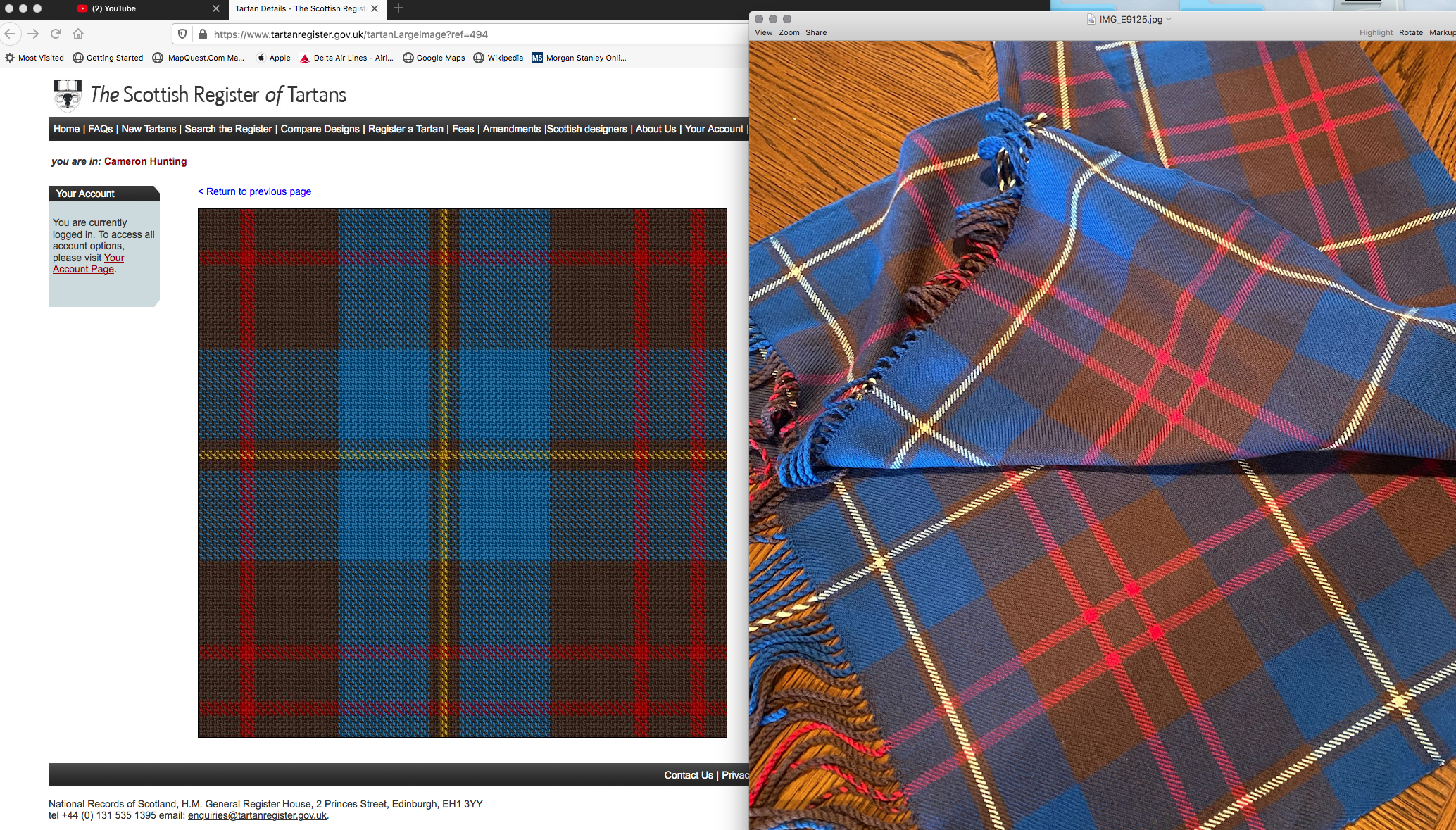
Task: Open Fees navigation item
Action: pyautogui.click(x=463, y=129)
